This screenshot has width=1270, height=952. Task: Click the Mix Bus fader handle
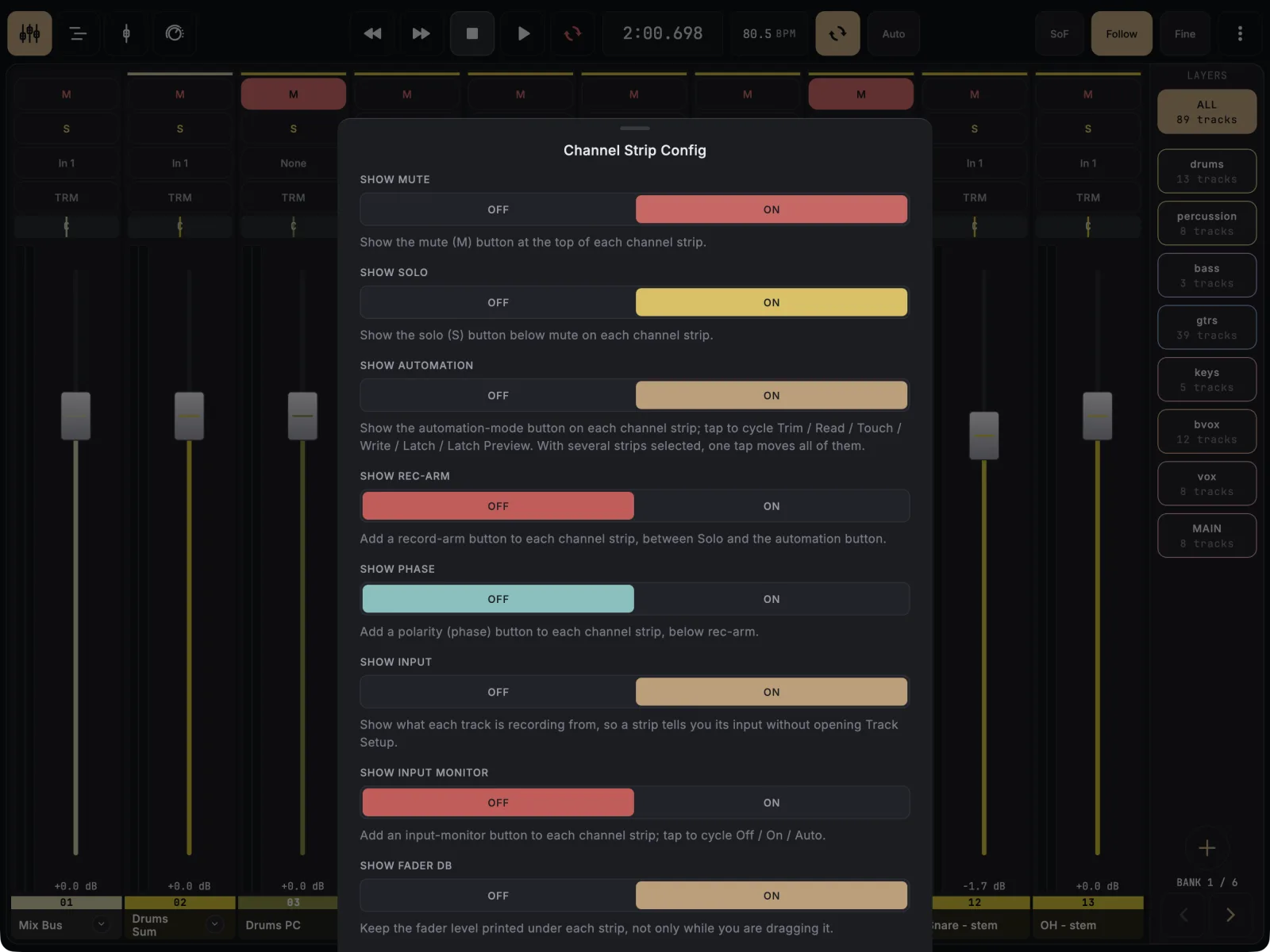click(75, 416)
